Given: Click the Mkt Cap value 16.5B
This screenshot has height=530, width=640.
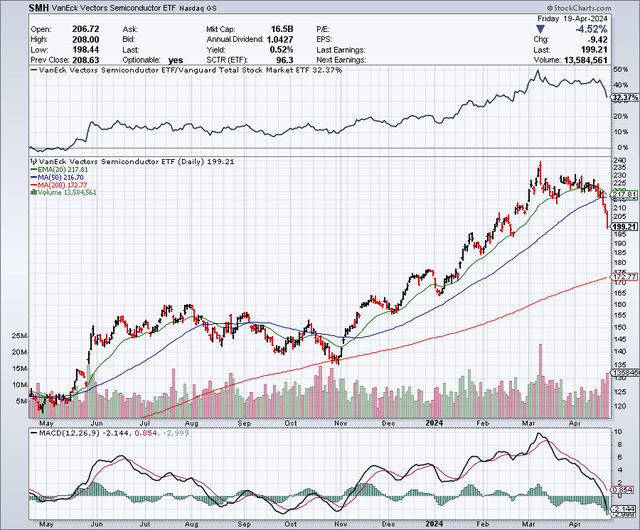Looking at the screenshot, I should 282,29.
